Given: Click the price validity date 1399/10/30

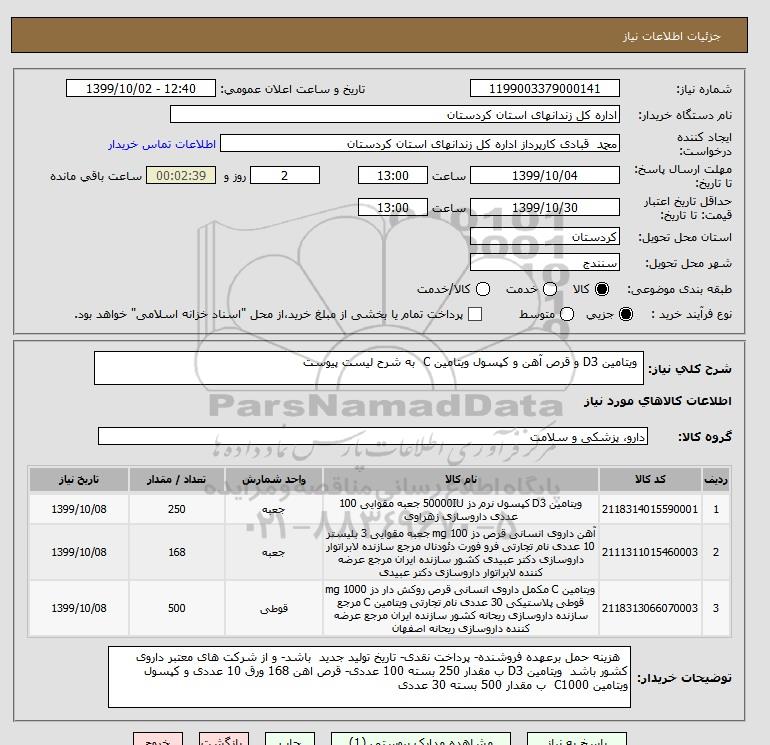Looking at the screenshot, I should pyautogui.click(x=545, y=207).
